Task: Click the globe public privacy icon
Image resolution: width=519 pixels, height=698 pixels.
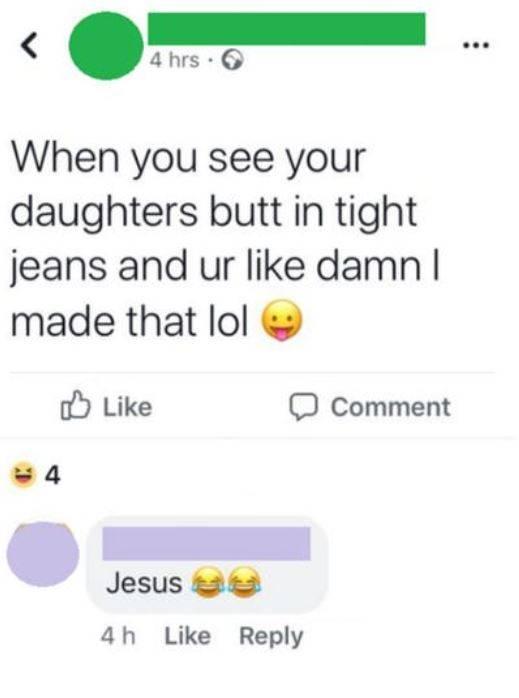Action: [232, 60]
